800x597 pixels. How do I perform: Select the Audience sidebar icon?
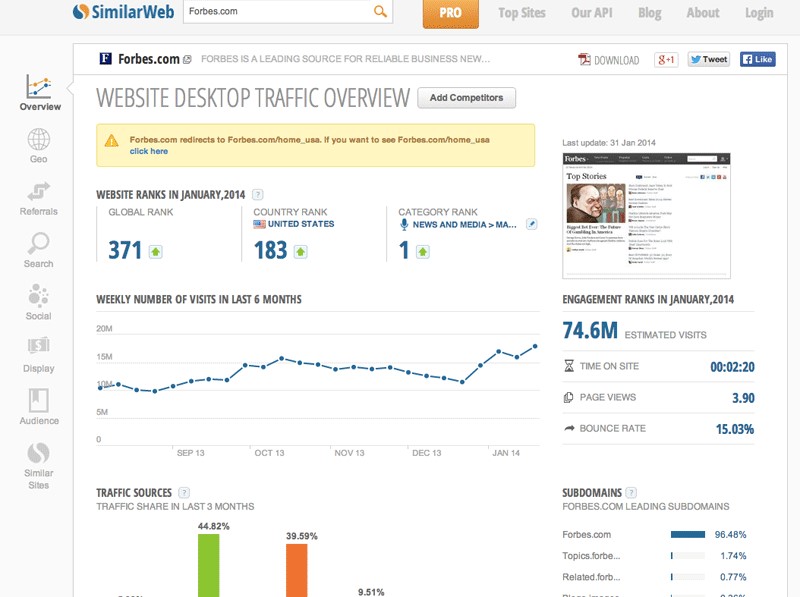click(39, 401)
